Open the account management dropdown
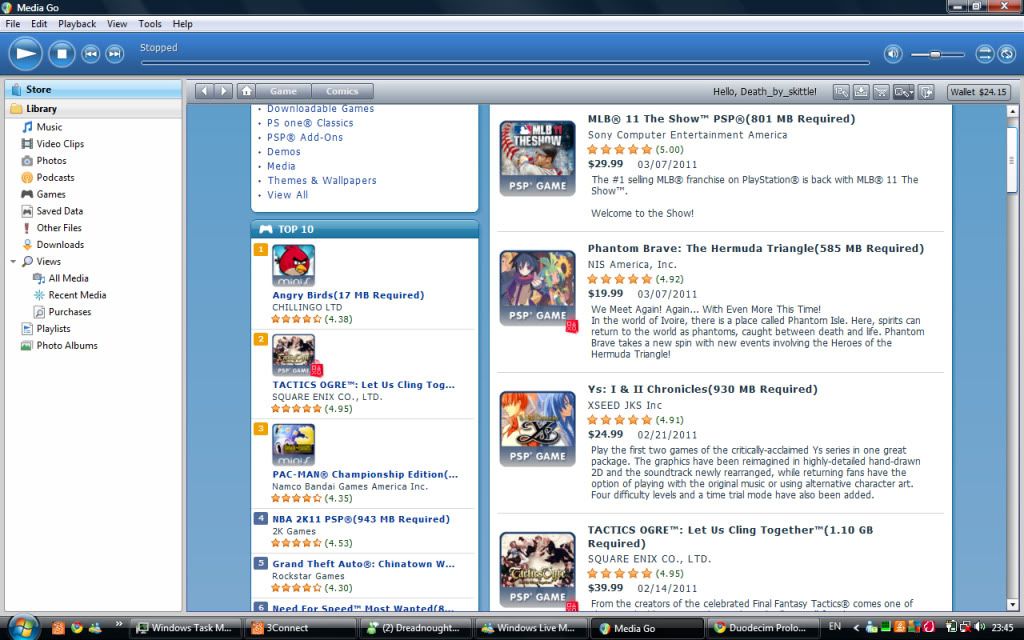Image resolution: width=1024 pixels, height=640 pixels. pos(904,92)
